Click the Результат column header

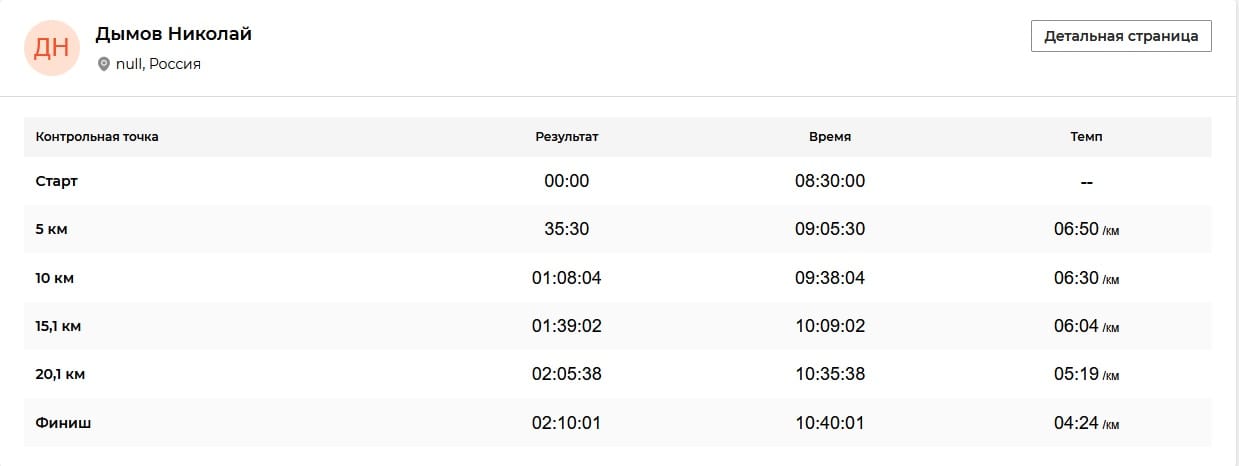tap(567, 137)
